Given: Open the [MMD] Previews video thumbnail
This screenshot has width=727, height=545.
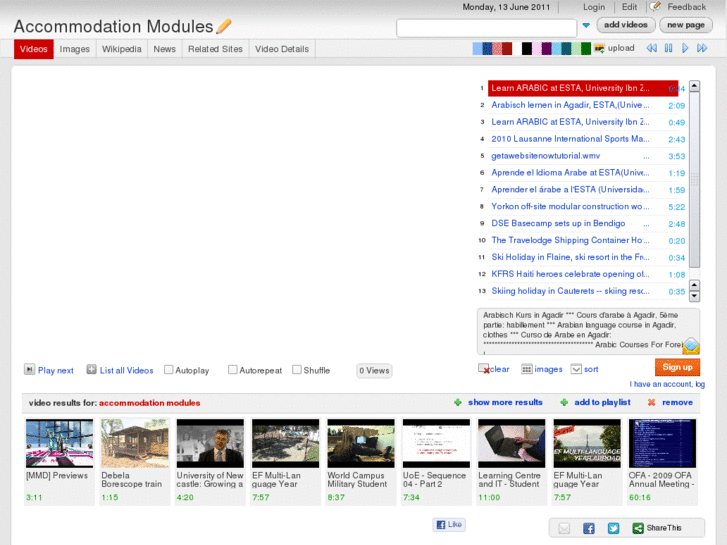Looking at the screenshot, I should [59, 443].
